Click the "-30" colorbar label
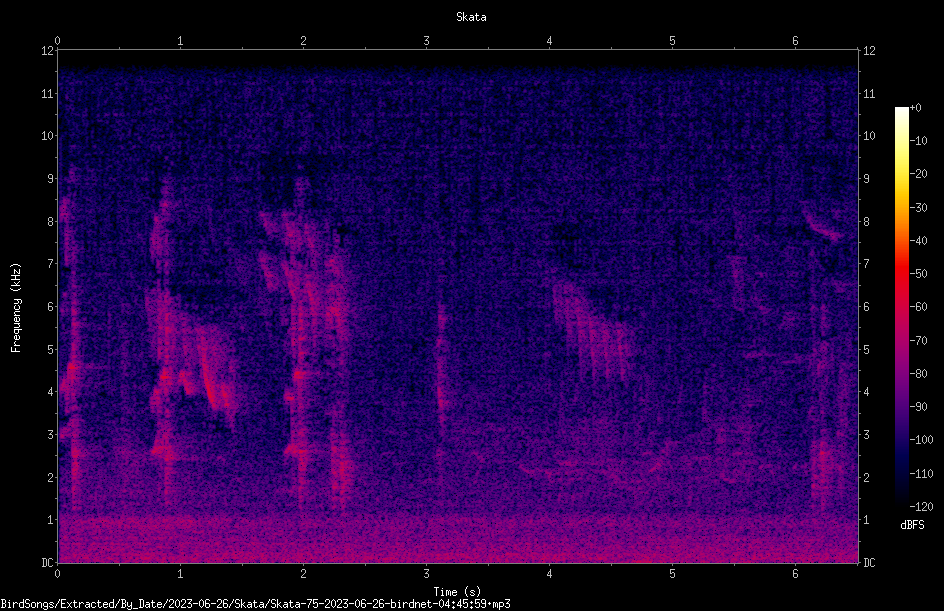Screen dimensions: 944x611 919,208
